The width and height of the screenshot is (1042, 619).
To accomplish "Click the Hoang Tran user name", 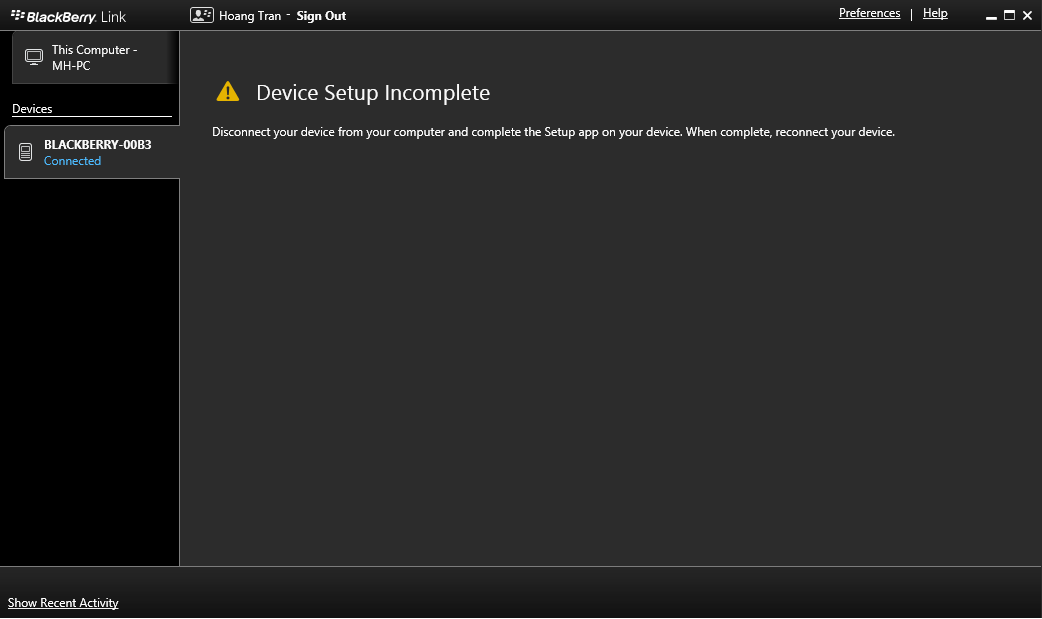I will (x=250, y=16).
